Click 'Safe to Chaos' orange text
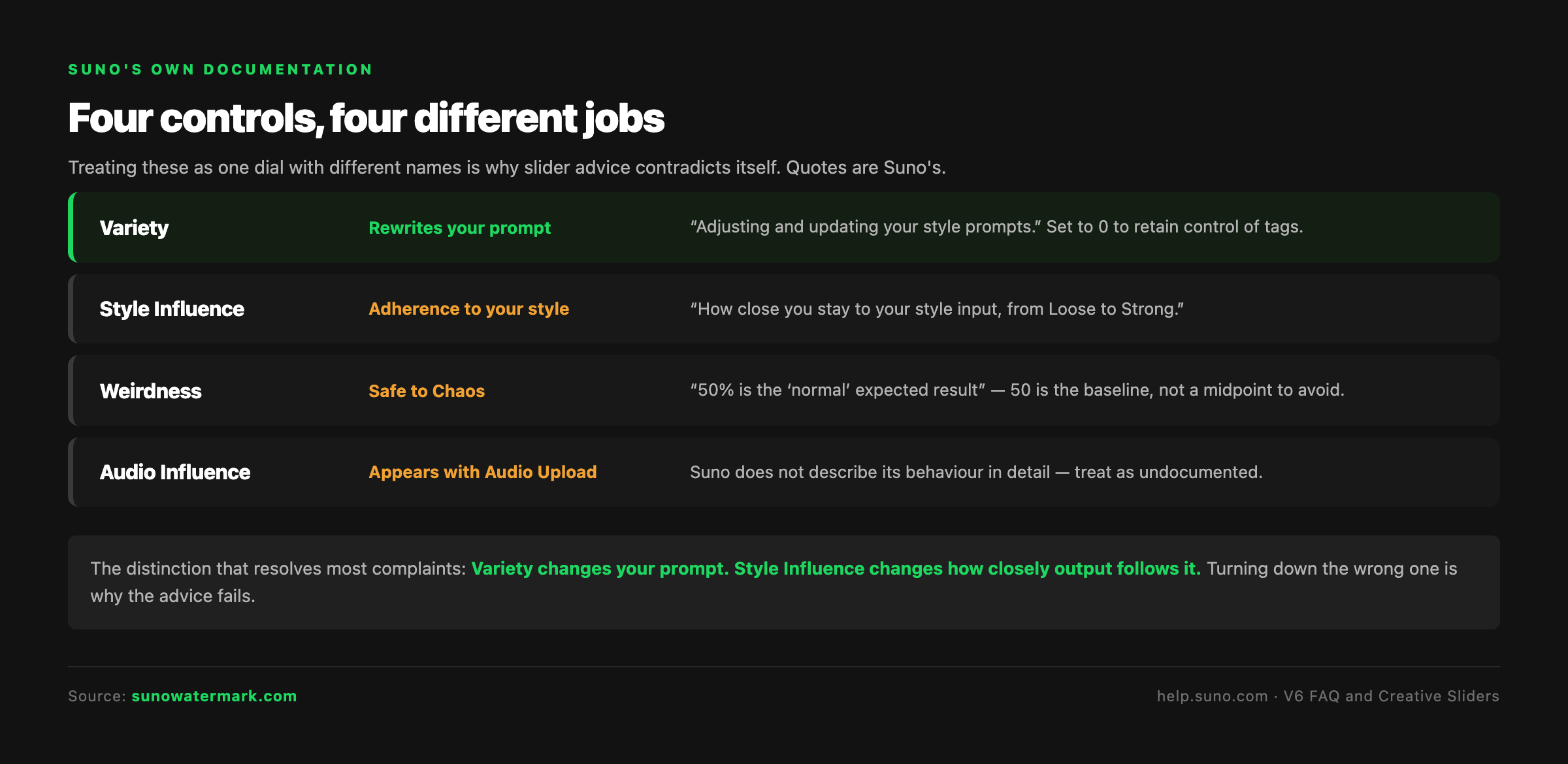Screen dimensions: 1568x764 point(427,391)
